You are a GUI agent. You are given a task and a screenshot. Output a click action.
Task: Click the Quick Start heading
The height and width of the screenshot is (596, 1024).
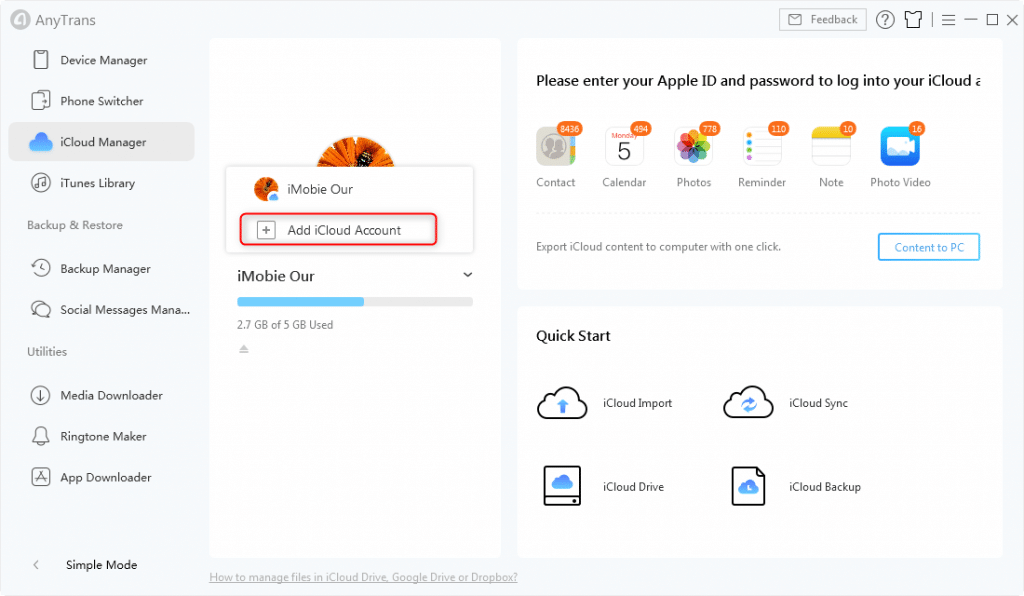click(x=573, y=336)
